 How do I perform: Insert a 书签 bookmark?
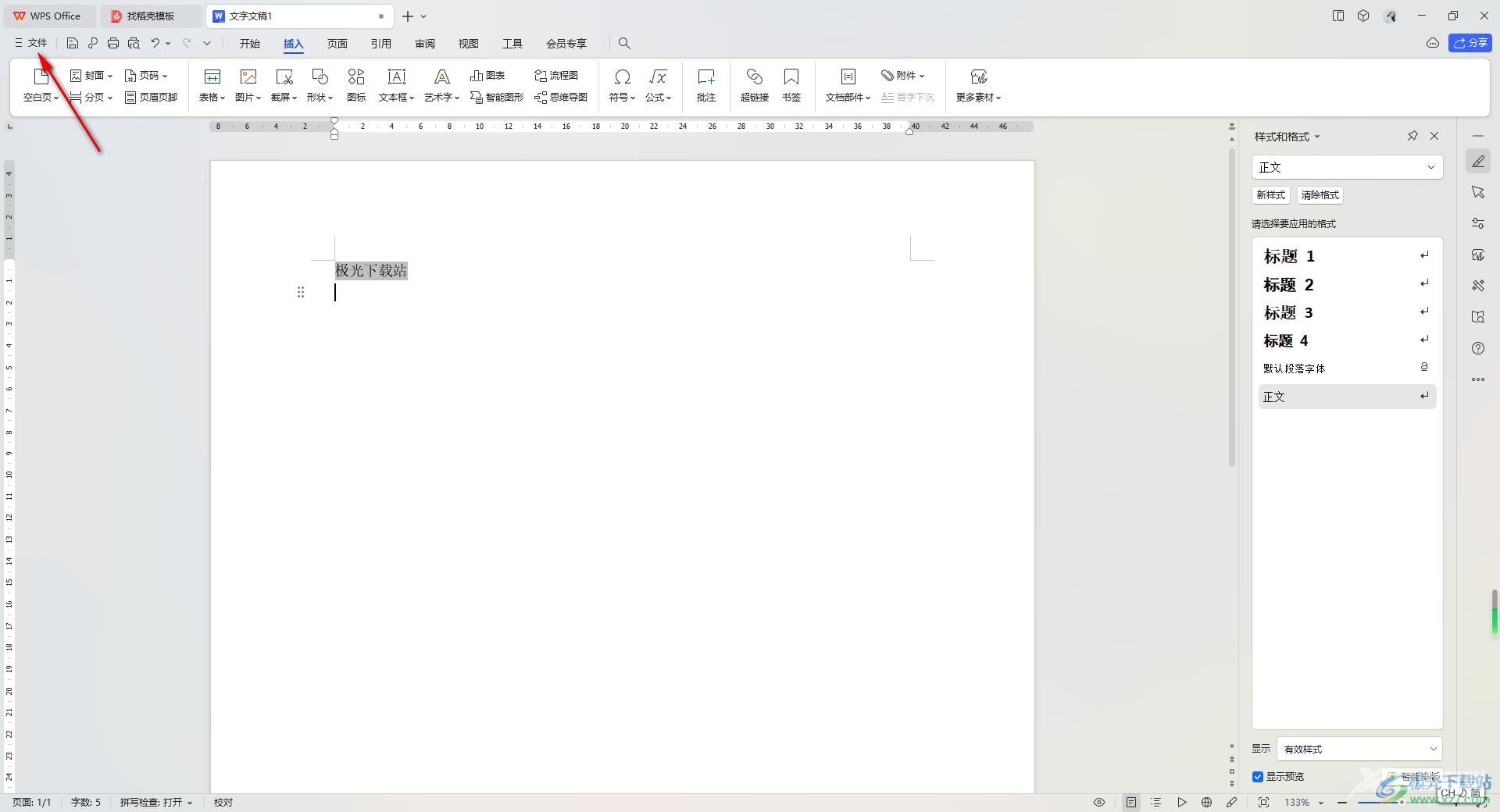pos(791,85)
